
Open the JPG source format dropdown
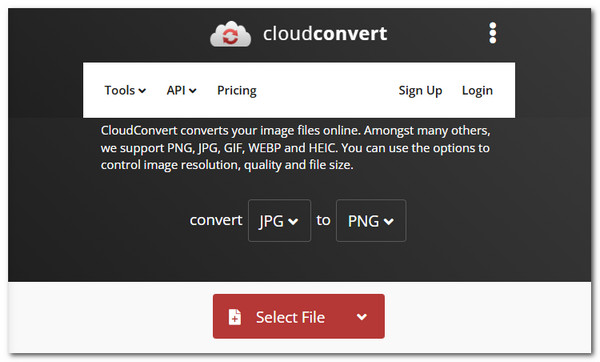[x=279, y=220]
